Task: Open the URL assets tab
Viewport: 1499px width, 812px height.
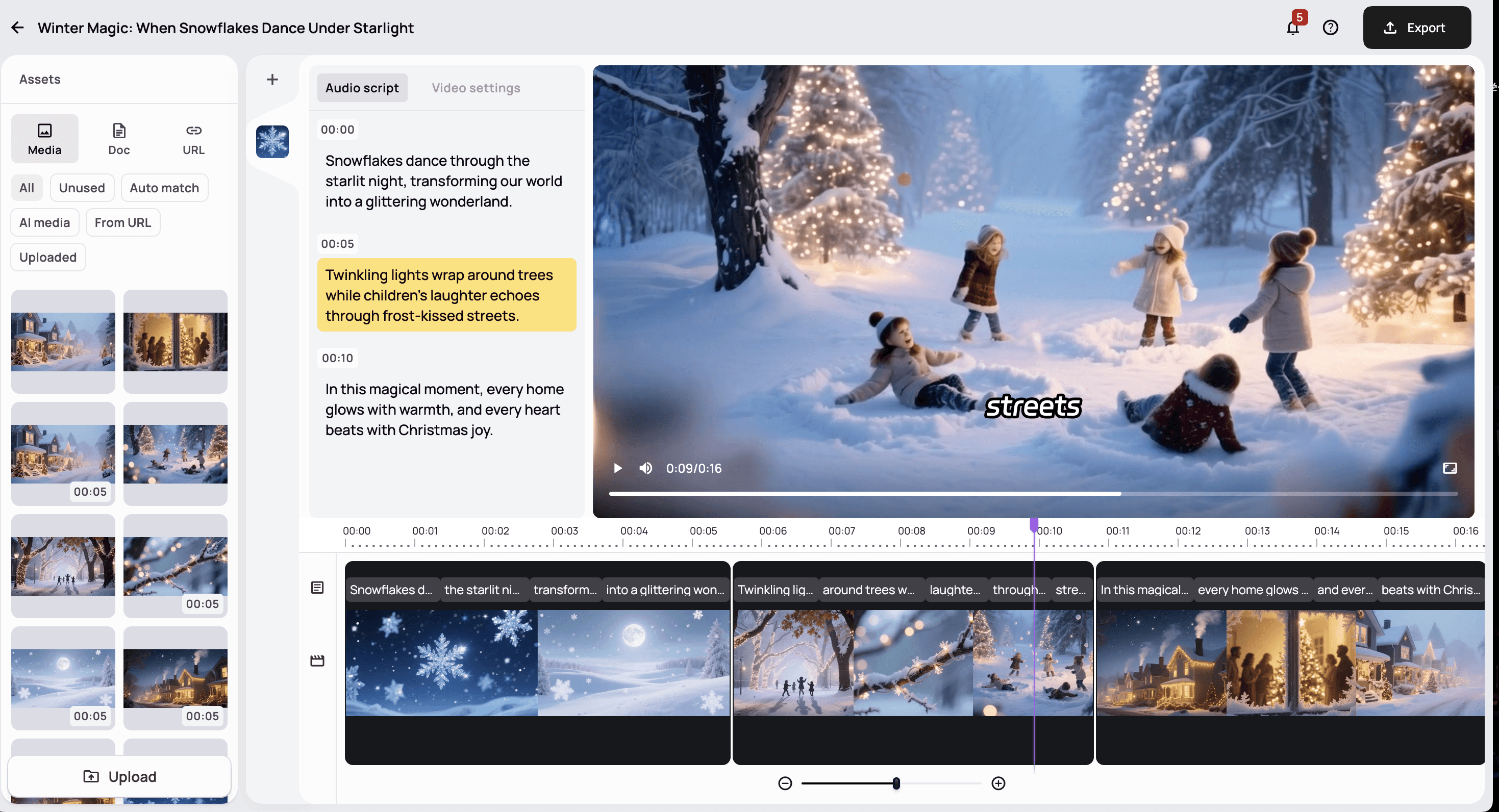Action: click(x=193, y=138)
